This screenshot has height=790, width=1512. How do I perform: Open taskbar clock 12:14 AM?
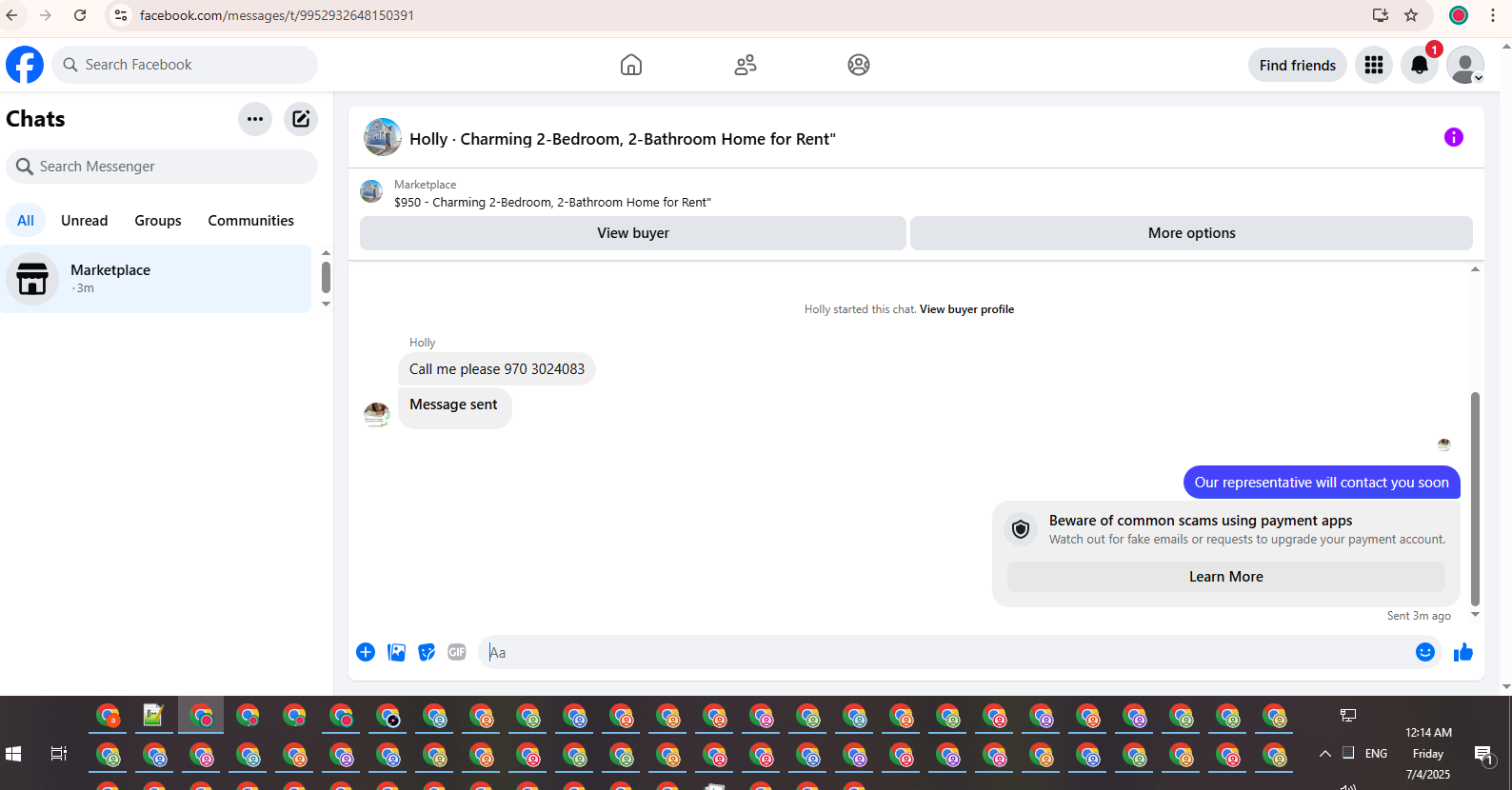[x=1428, y=733]
